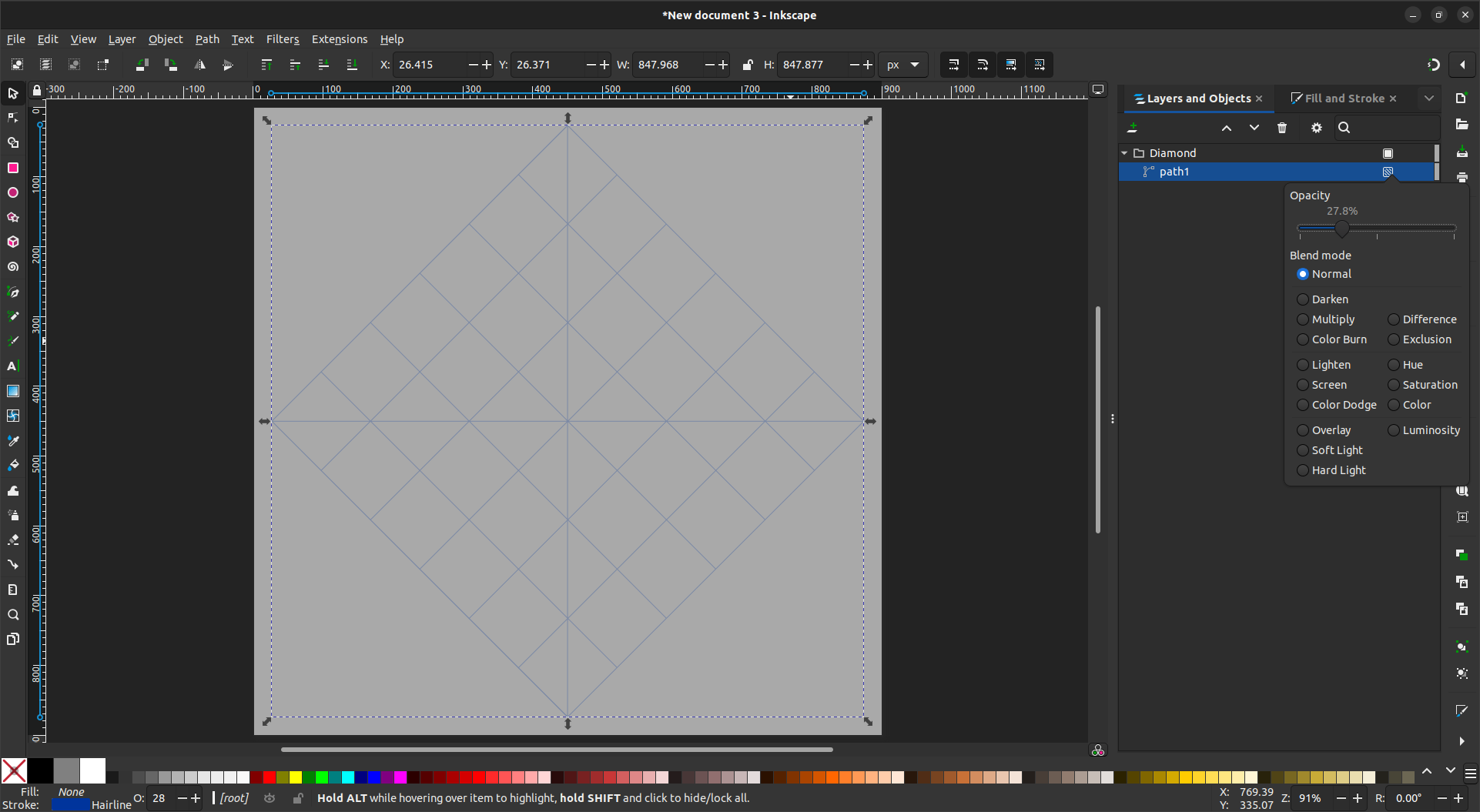The image size is (1480, 812).
Task: Add a new layer with plus button
Action: tap(1132, 128)
